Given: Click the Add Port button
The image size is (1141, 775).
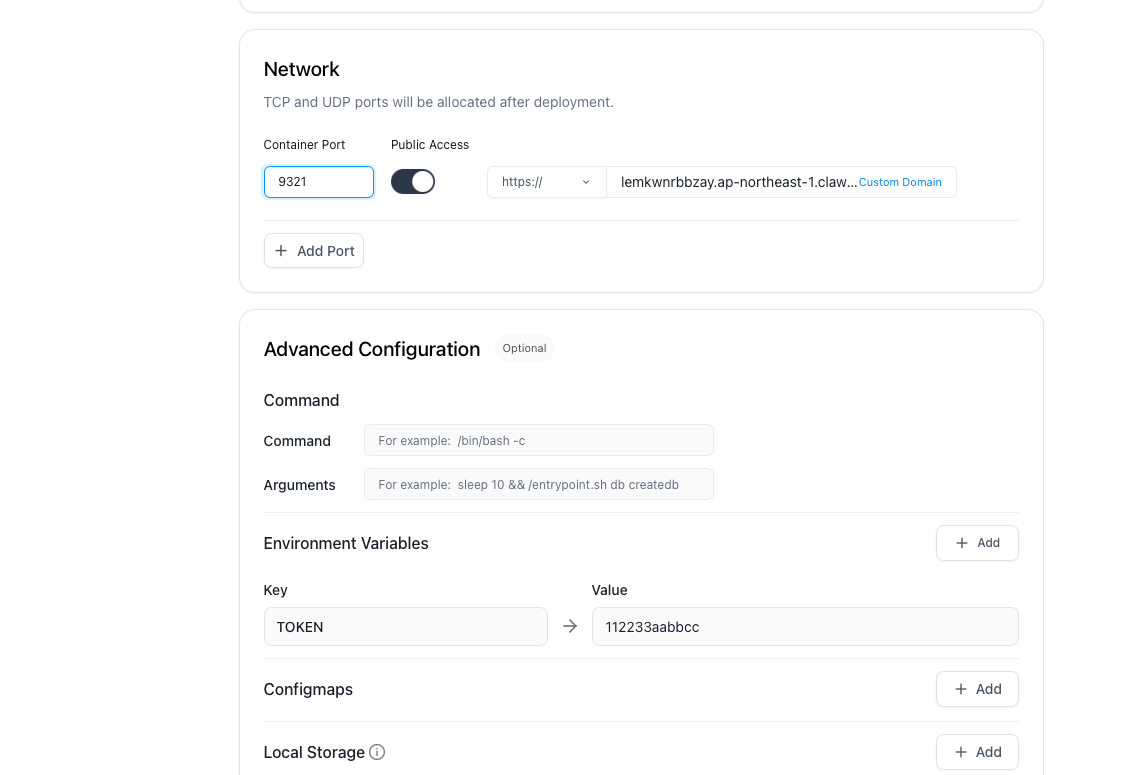Looking at the screenshot, I should (314, 251).
